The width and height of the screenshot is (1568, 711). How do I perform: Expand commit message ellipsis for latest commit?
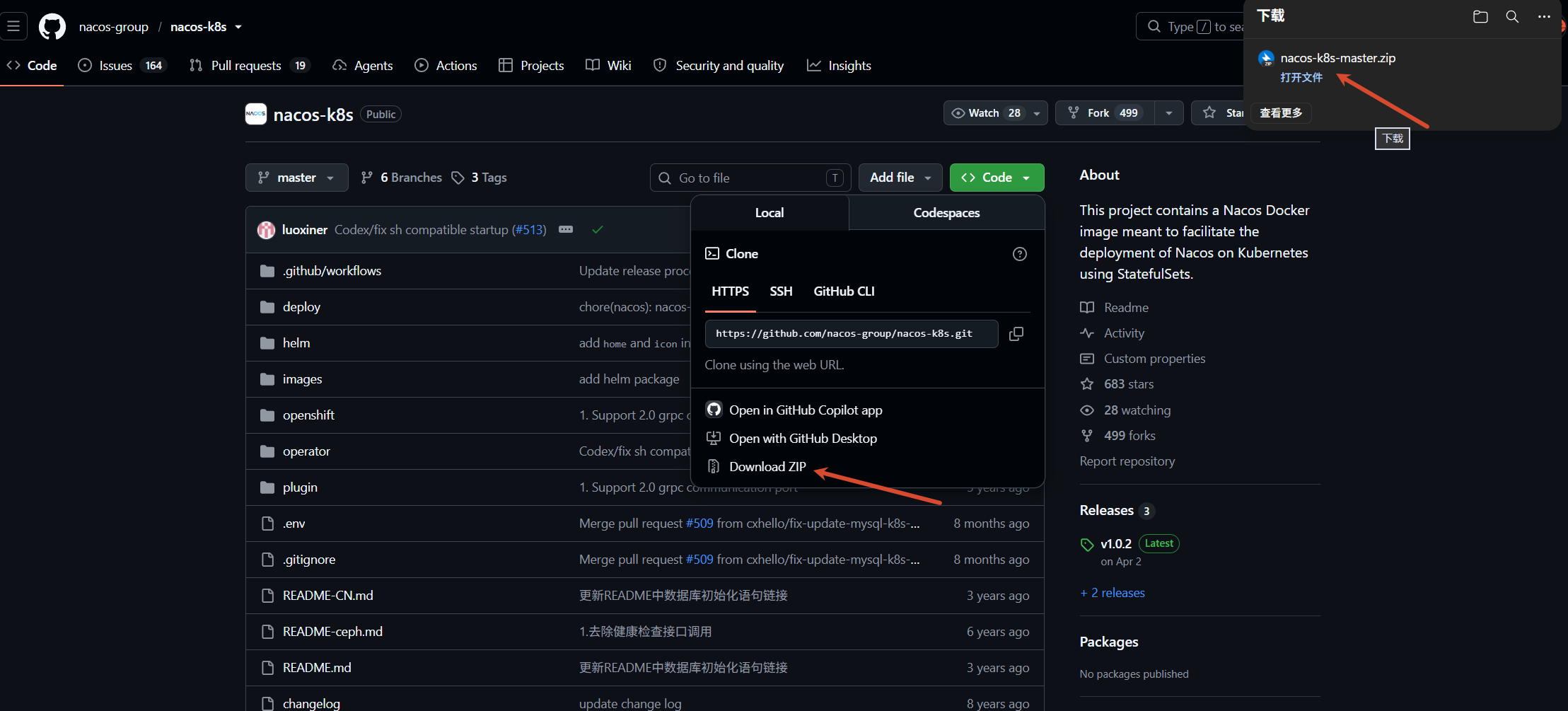[566, 230]
